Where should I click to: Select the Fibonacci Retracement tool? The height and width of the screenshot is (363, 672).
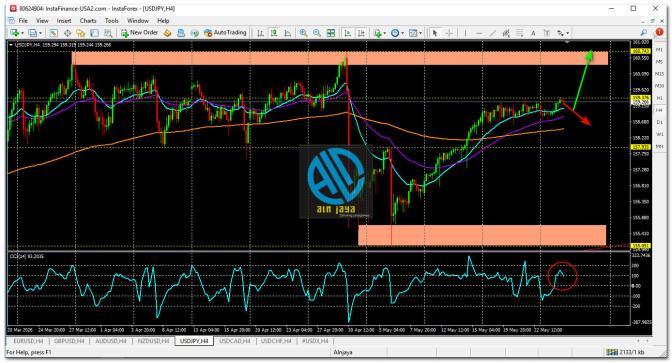click(x=520, y=33)
